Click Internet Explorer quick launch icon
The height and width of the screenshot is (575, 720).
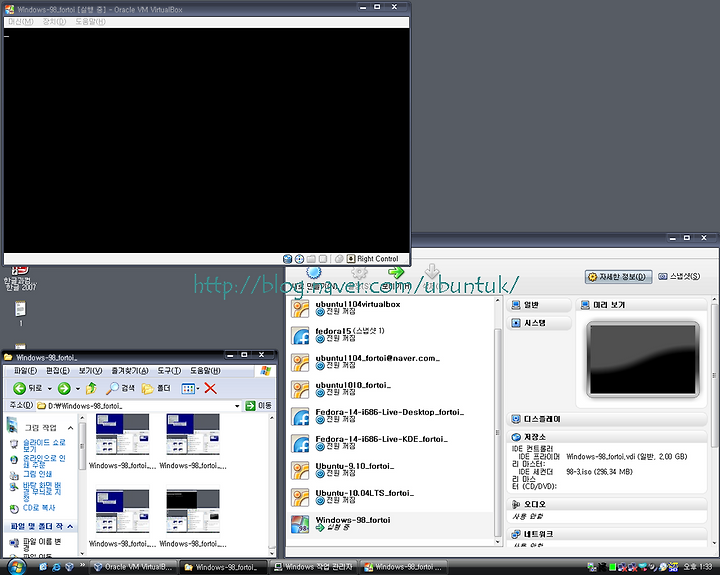tap(56, 567)
